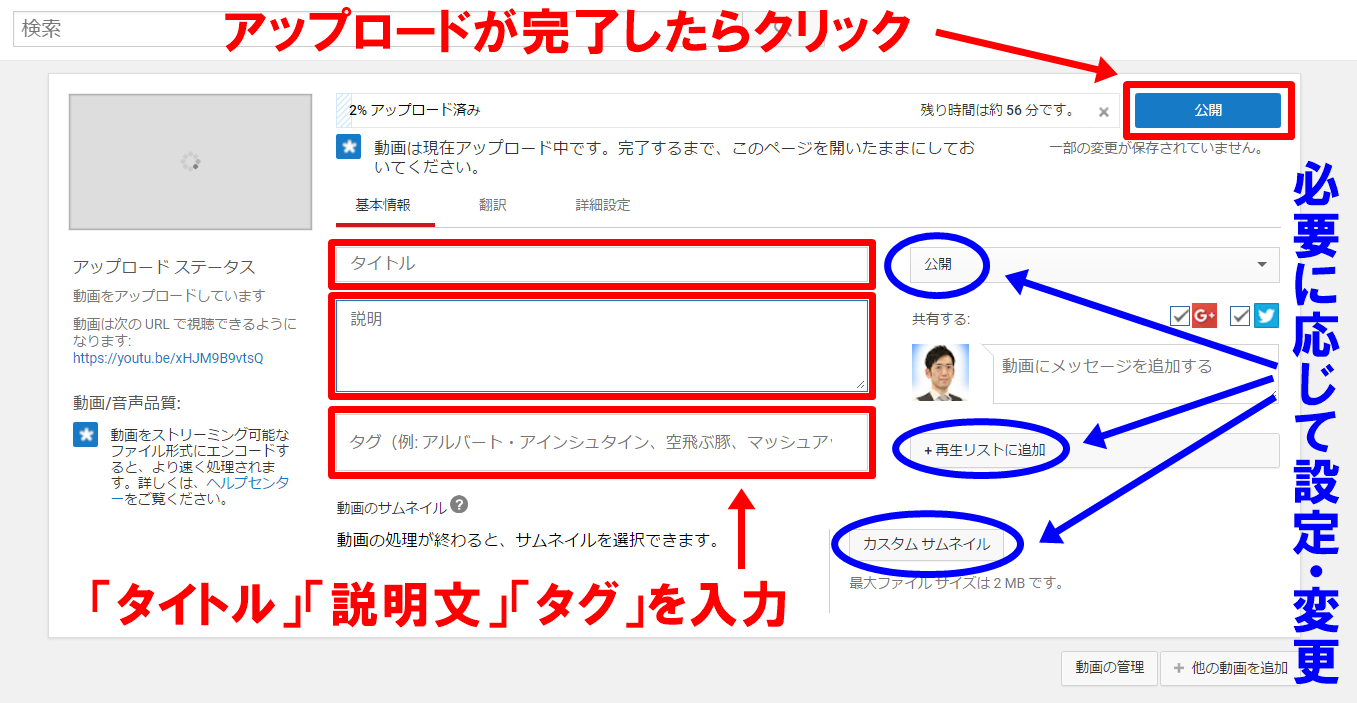
Task: Cancel the upload with the X icon
Action: click(1103, 112)
